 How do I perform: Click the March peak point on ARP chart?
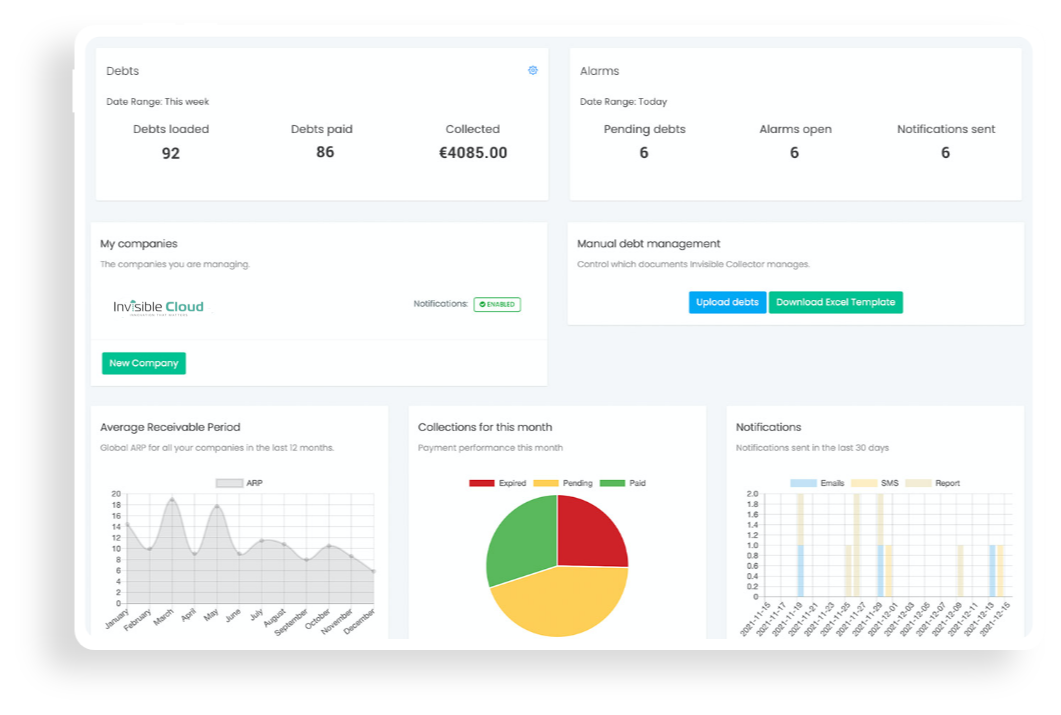tap(172, 499)
